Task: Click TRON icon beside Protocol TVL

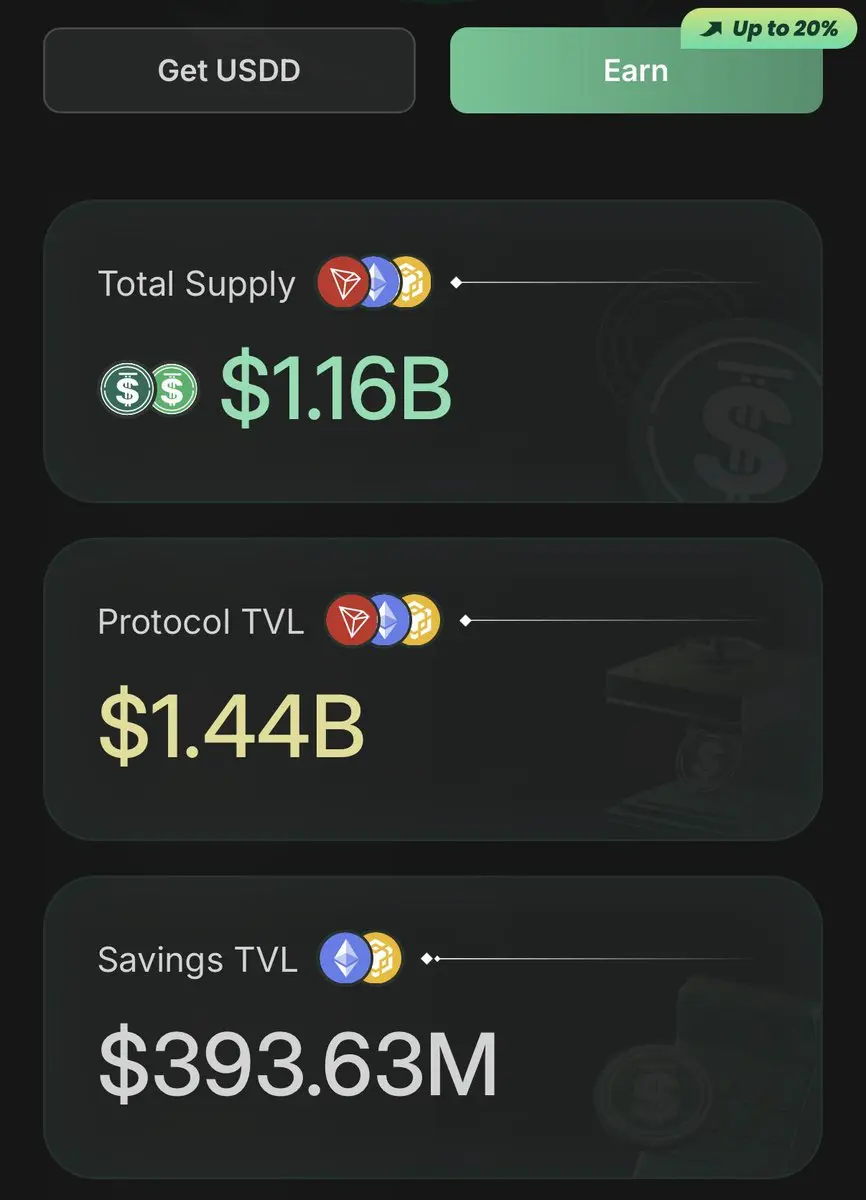Action: click(353, 620)
